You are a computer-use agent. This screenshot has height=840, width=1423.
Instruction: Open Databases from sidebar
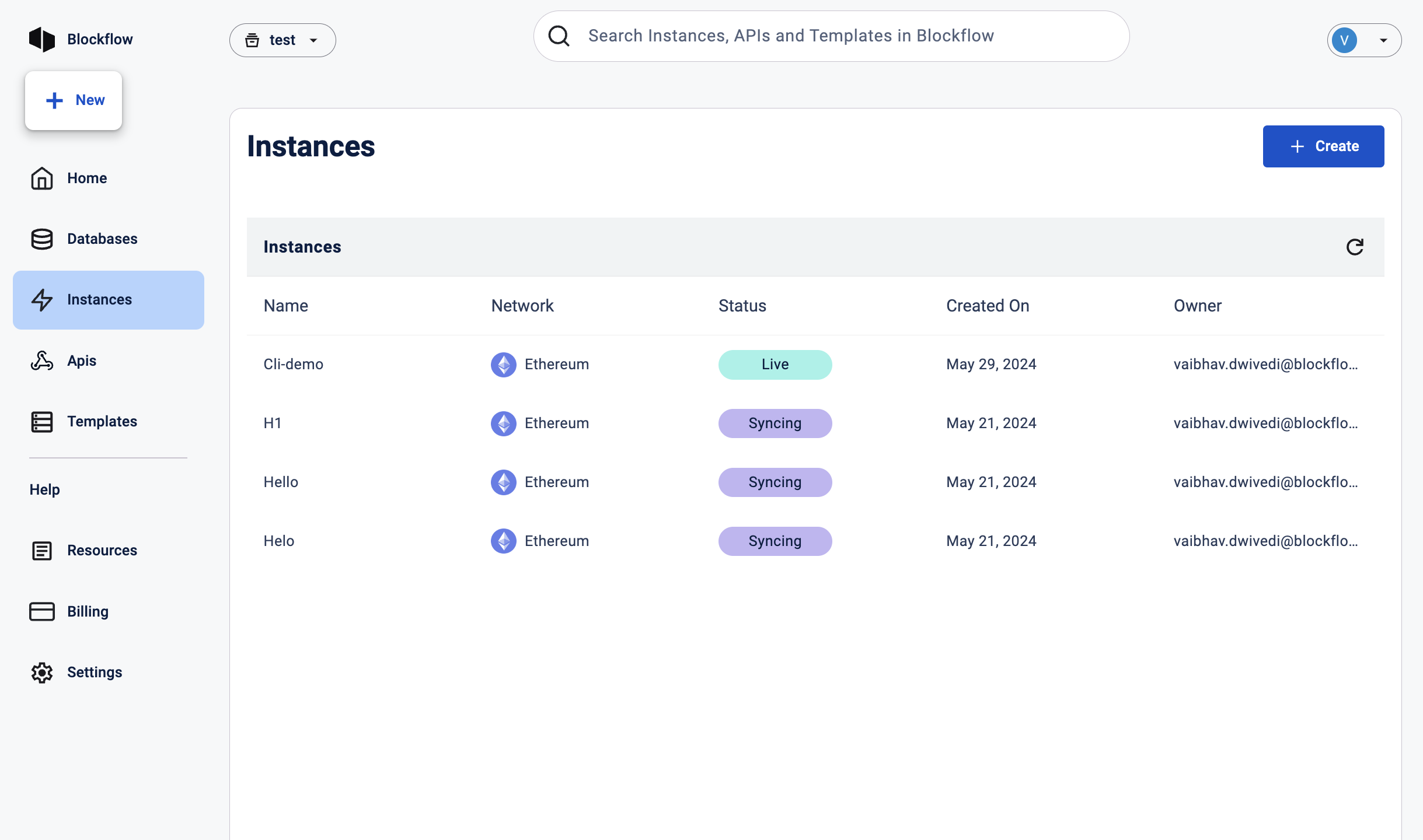tap(102, 239)
